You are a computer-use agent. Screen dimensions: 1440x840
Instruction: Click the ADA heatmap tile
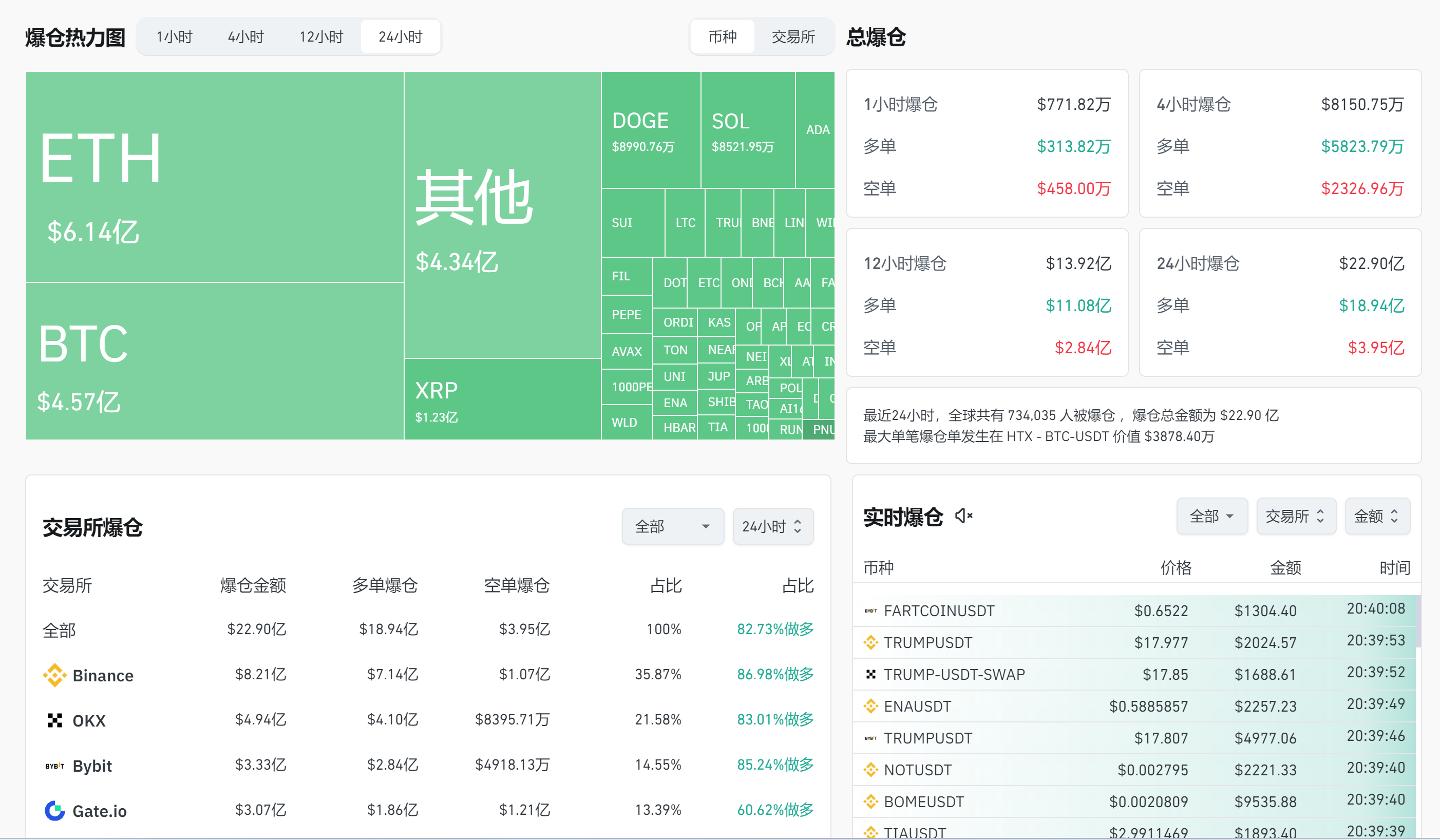(x=815, y=130)
